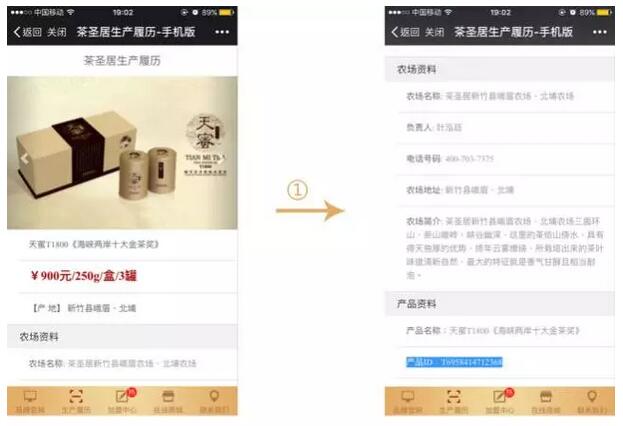
Task: Show previous slide with the left arrow on product image
Action: (24, 159)
